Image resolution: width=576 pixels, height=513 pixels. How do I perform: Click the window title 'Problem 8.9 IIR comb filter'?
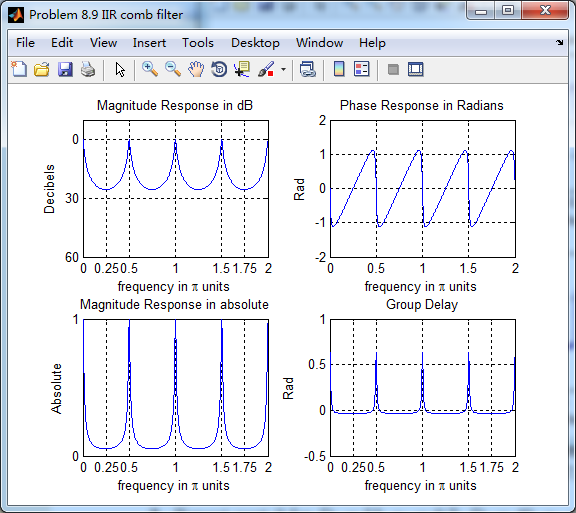point(106,15)
